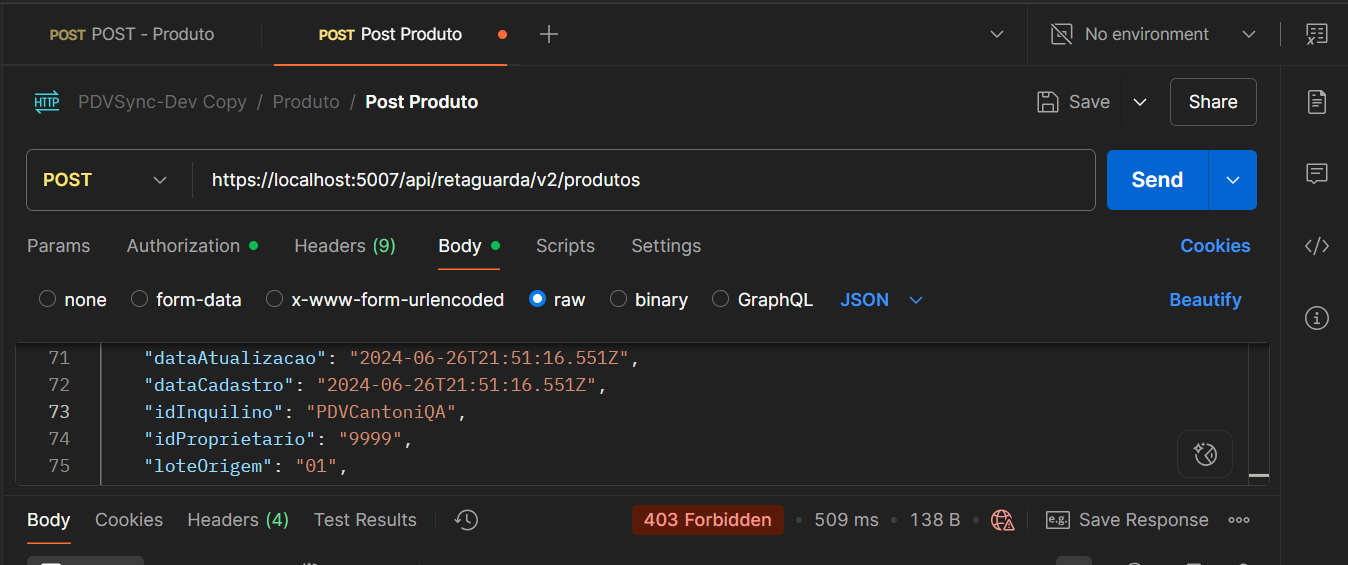Click the Send button
This screenshot has height=565, width=1348.
pyautogui.click(x=1157, y=180)
